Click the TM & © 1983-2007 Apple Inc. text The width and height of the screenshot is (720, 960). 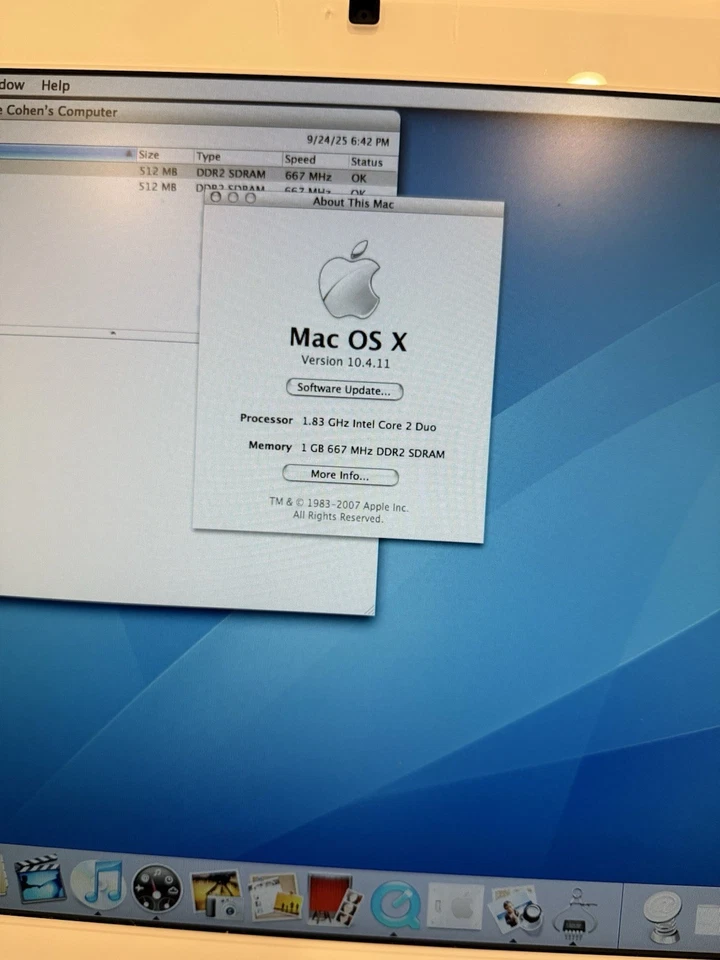point(339,504)
